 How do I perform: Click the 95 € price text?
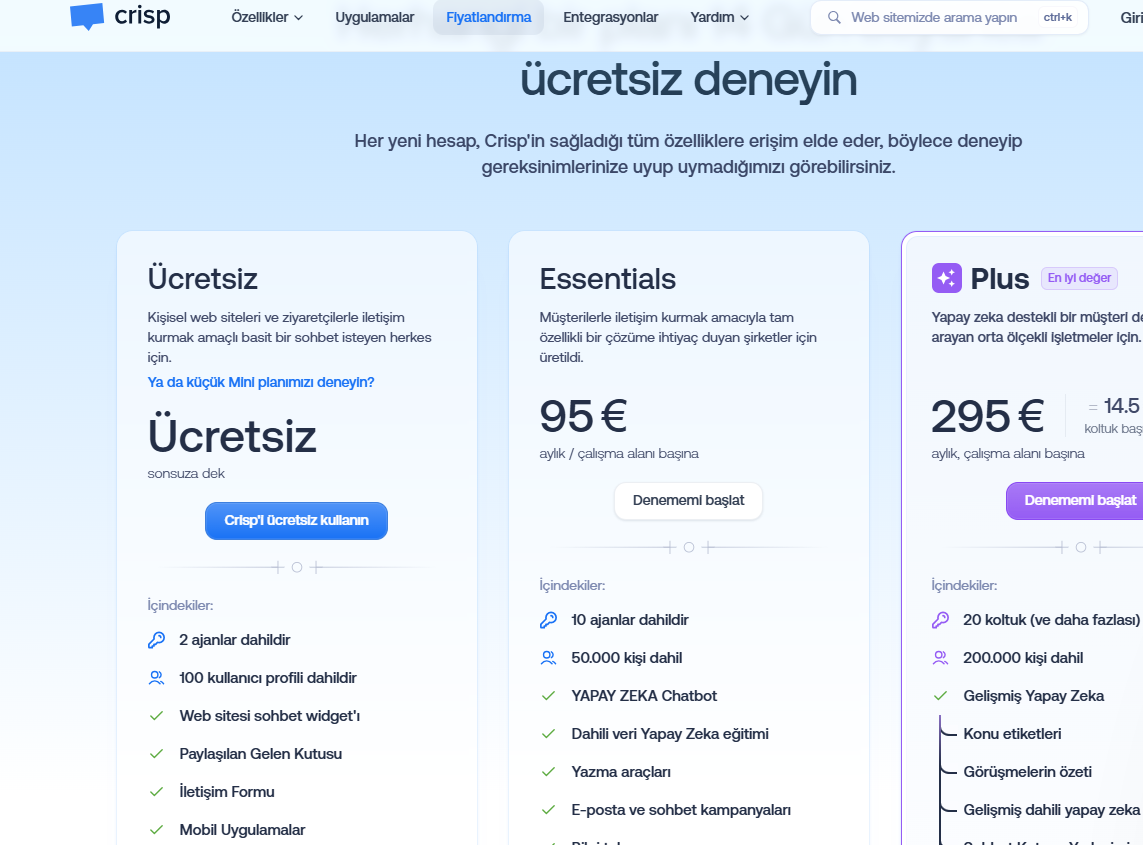pos(583,416)
